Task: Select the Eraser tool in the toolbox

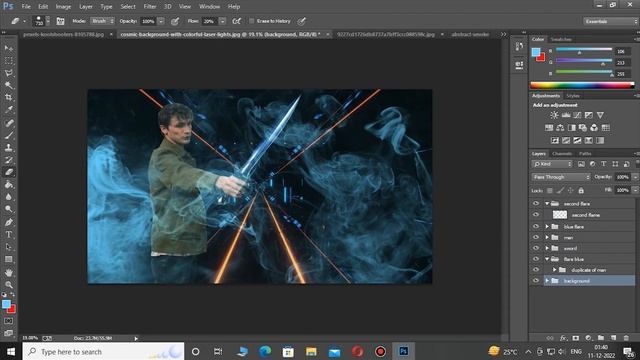Action: (9, 172)
